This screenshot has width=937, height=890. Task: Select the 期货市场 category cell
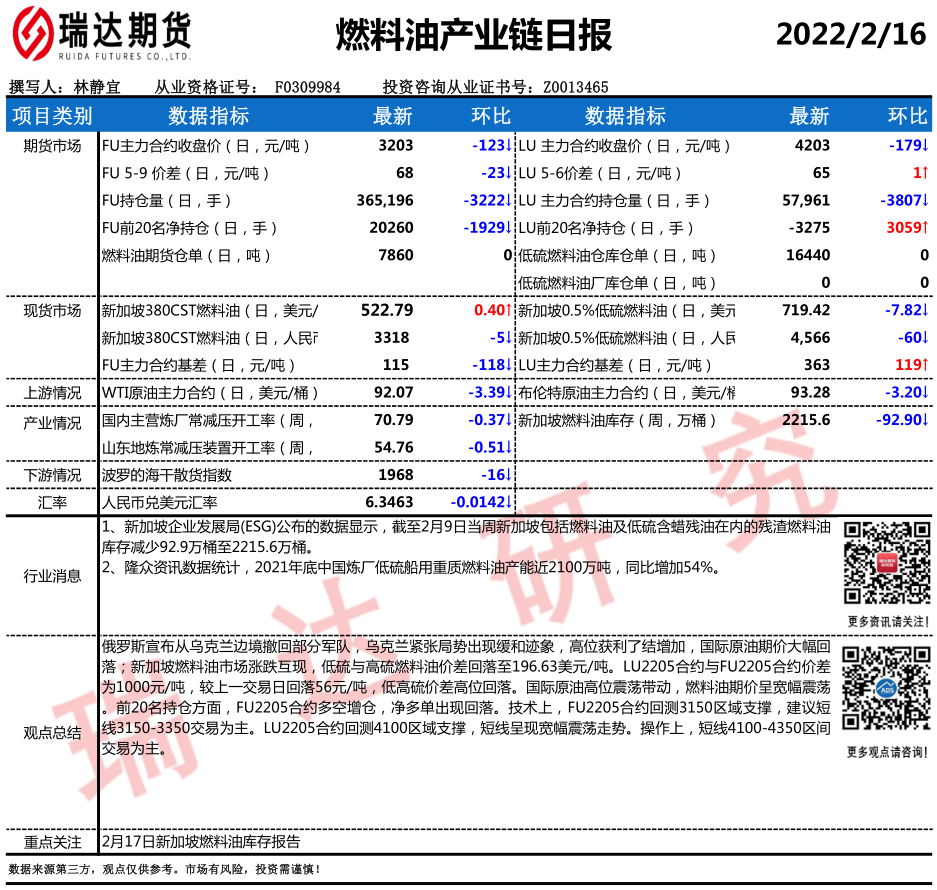tap(52, 146)
